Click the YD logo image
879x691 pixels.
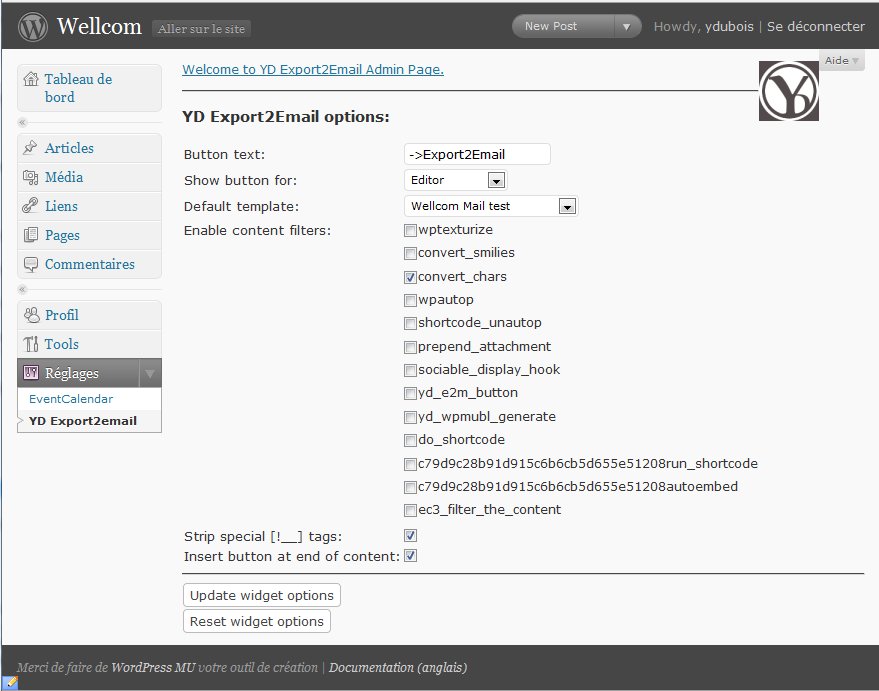click(x=788, y=91)
